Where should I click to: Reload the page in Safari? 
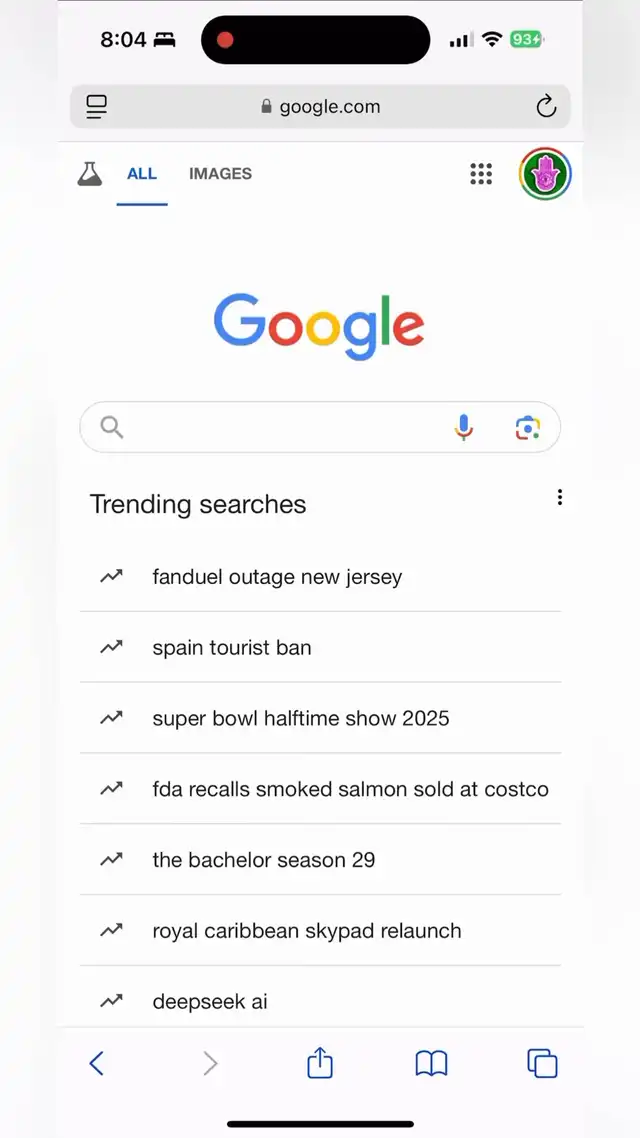545,107
